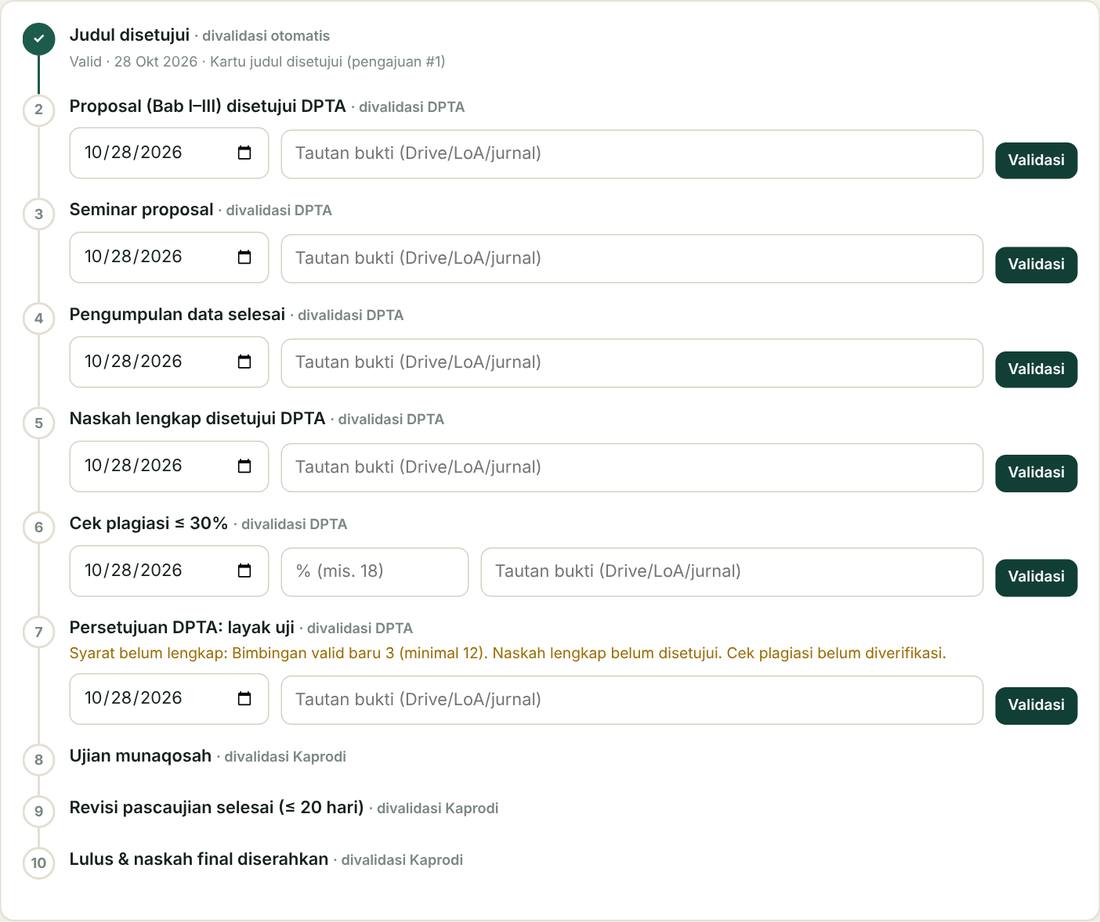
Task: Open calendar icon in Pengumpulan data selesai row
Action: pyautogui.click(x=244, y=362)
